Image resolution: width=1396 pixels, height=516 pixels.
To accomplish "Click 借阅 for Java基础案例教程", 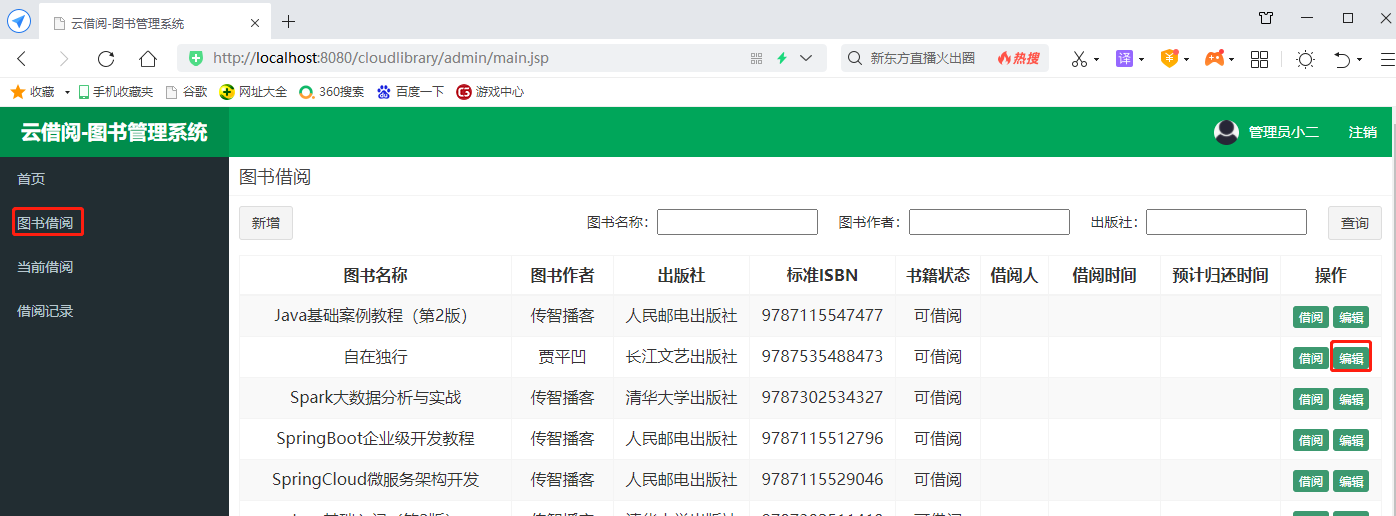I will tap(1311, 318).
